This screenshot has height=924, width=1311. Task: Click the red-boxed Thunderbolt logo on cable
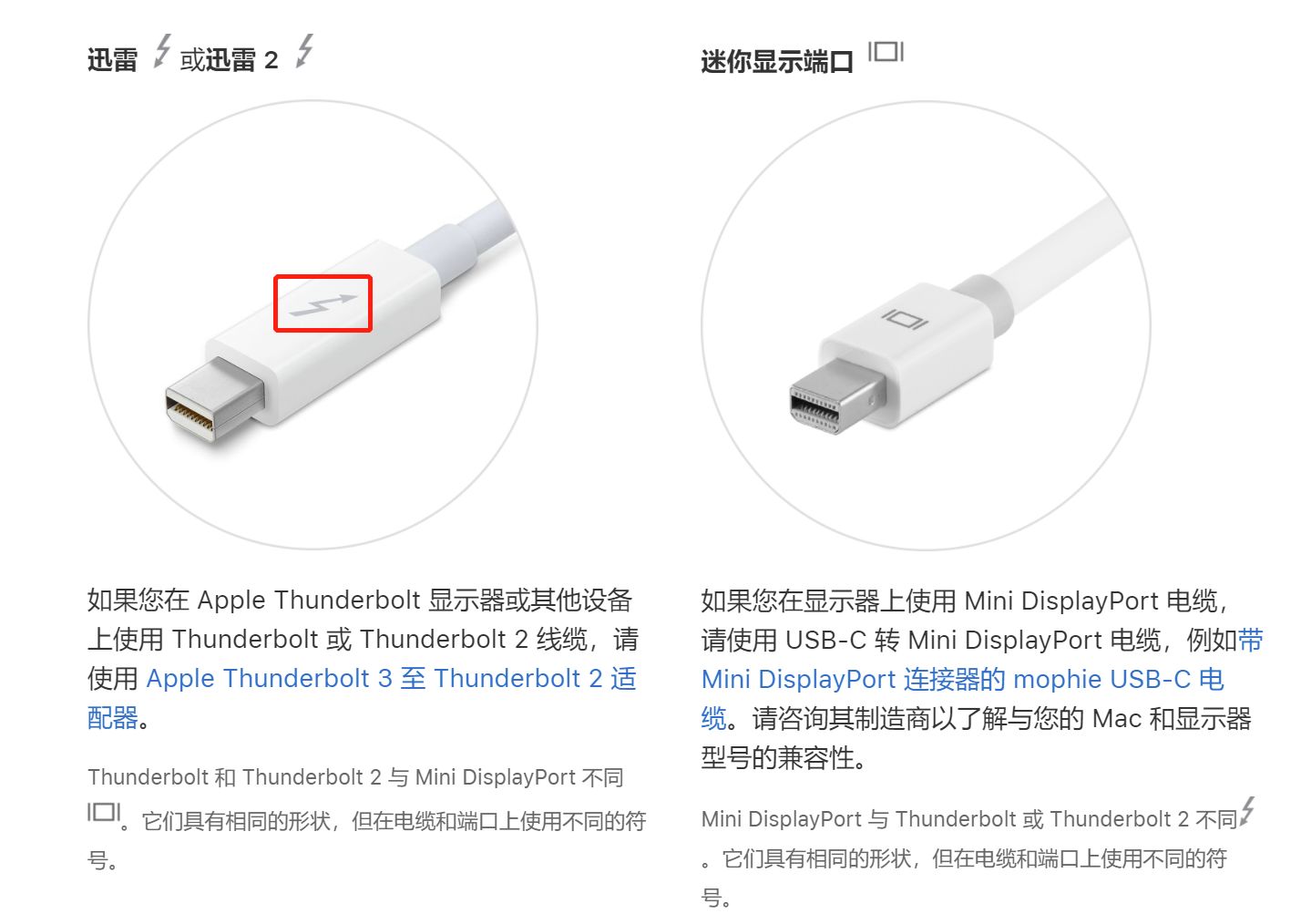pyautogui.click(x=323, y=303)
